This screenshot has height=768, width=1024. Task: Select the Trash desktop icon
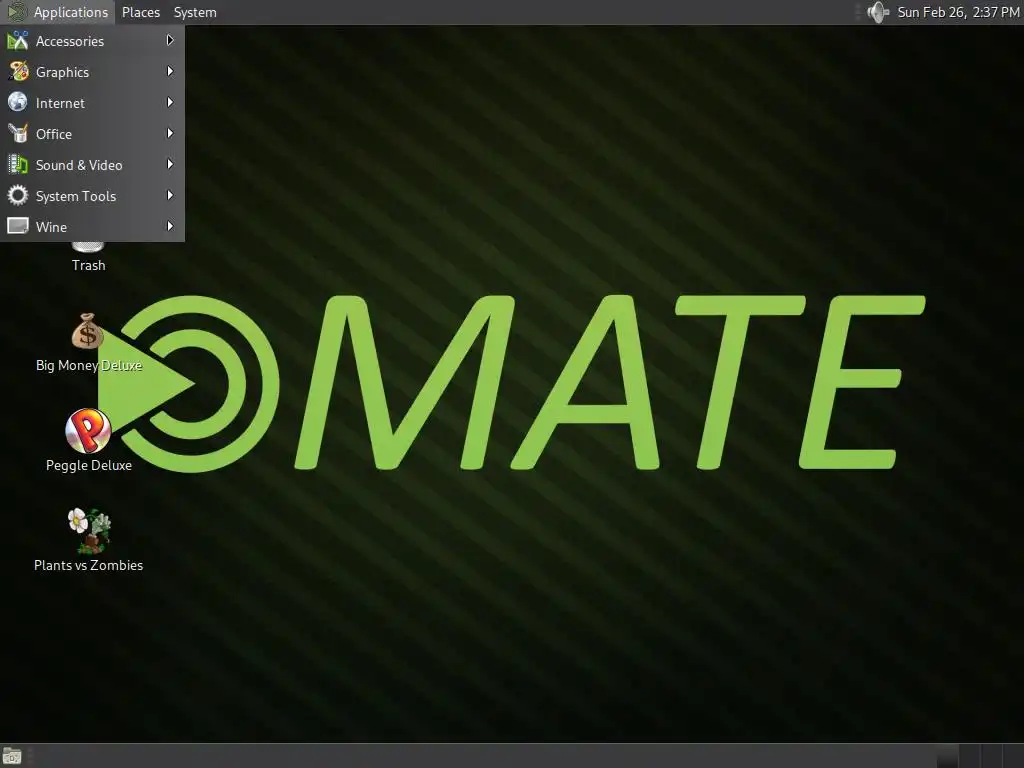pyautogui.click(x=88, y=257)
